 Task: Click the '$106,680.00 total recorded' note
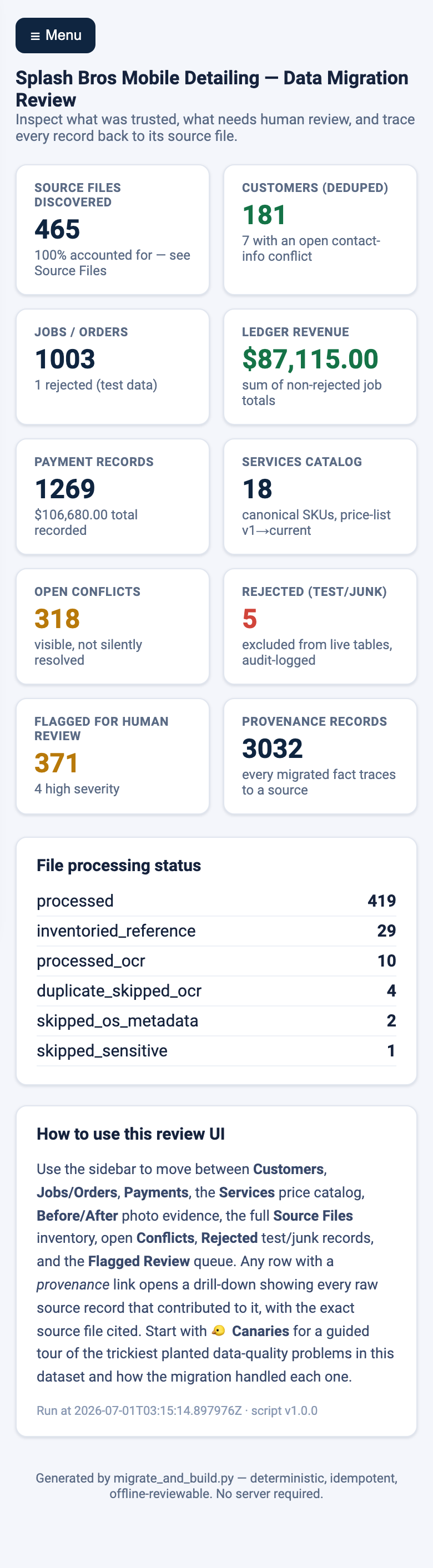click(86, 522)
